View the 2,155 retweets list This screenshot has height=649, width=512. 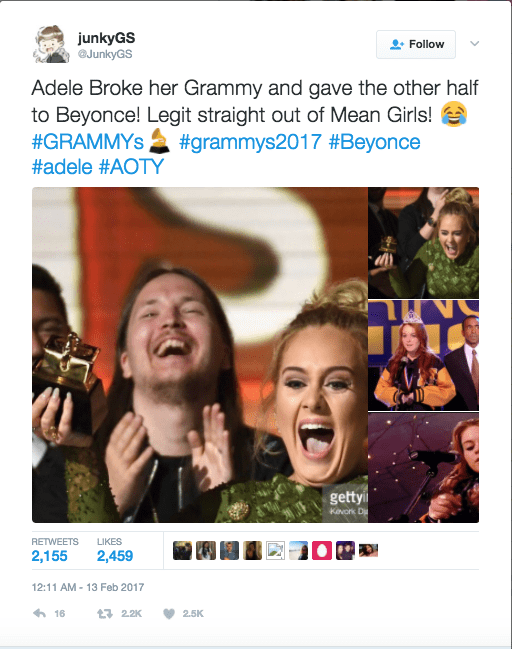(x=55, y=550)
